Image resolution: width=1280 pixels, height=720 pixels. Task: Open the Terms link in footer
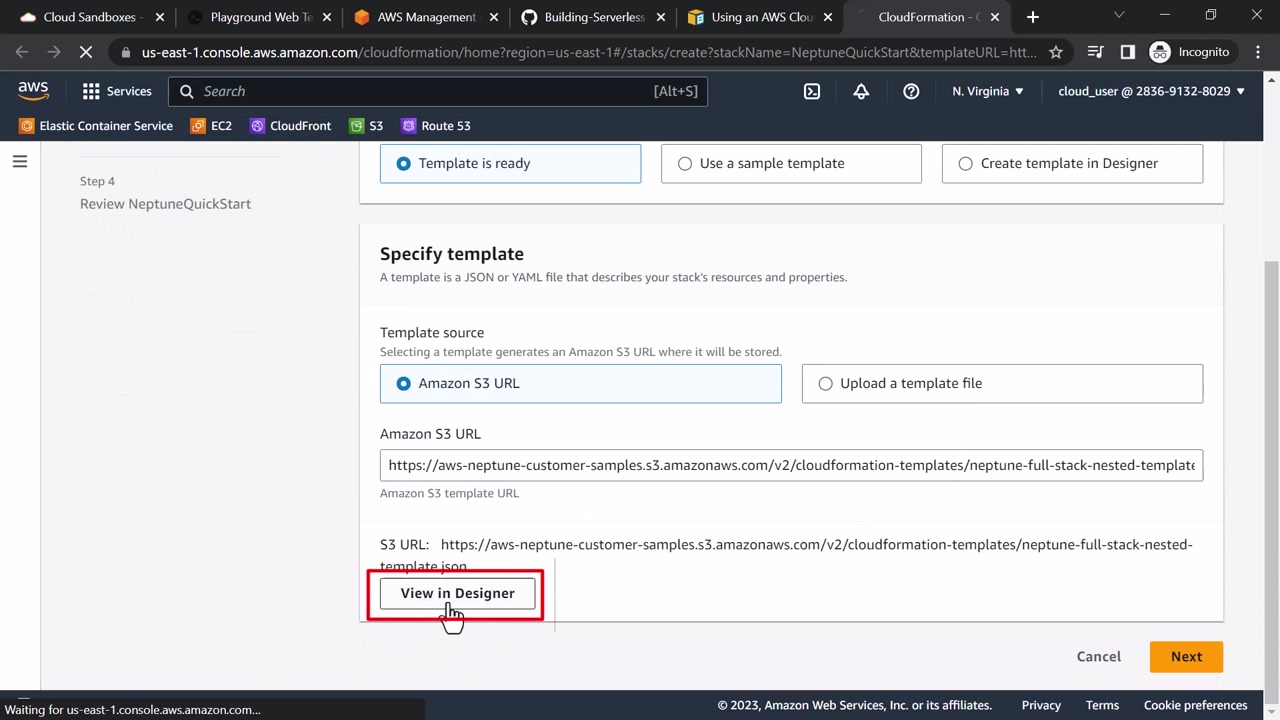coord(1102,705)
